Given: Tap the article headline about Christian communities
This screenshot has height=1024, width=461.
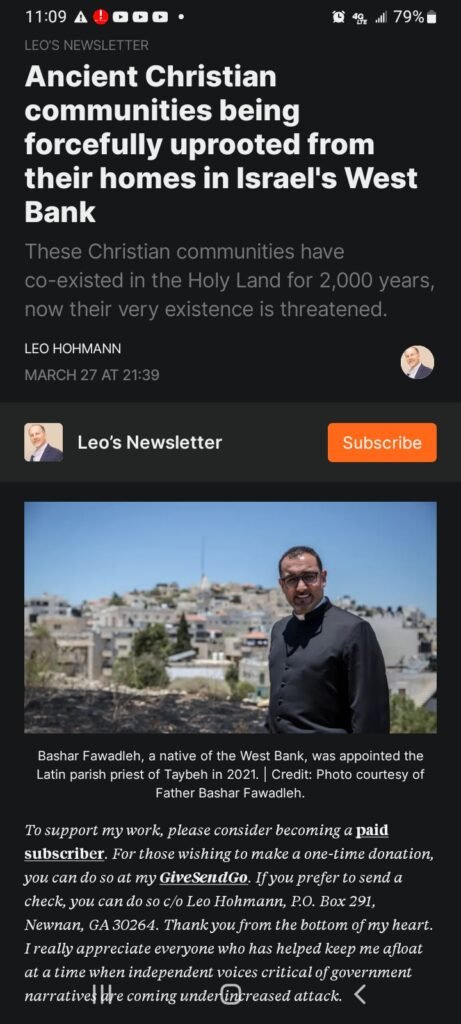Looking at the screenshot, I should [221, 145].
